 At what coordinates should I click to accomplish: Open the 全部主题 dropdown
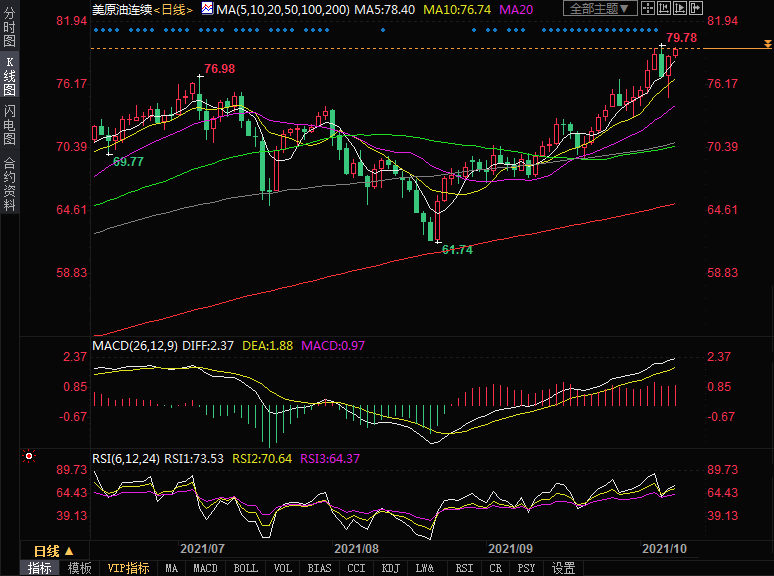600,8
